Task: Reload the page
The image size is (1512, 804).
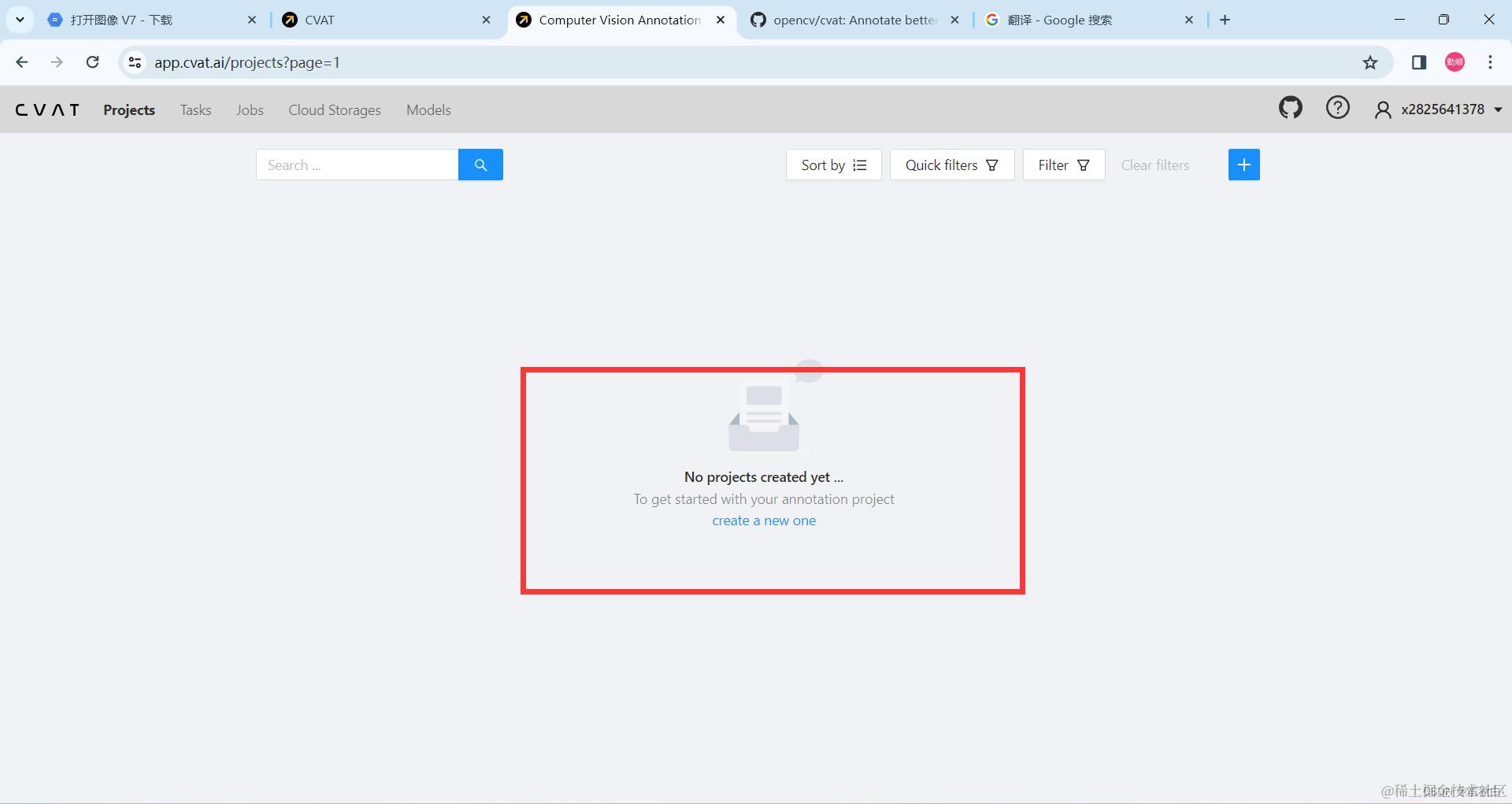Action: pos(93,62)
